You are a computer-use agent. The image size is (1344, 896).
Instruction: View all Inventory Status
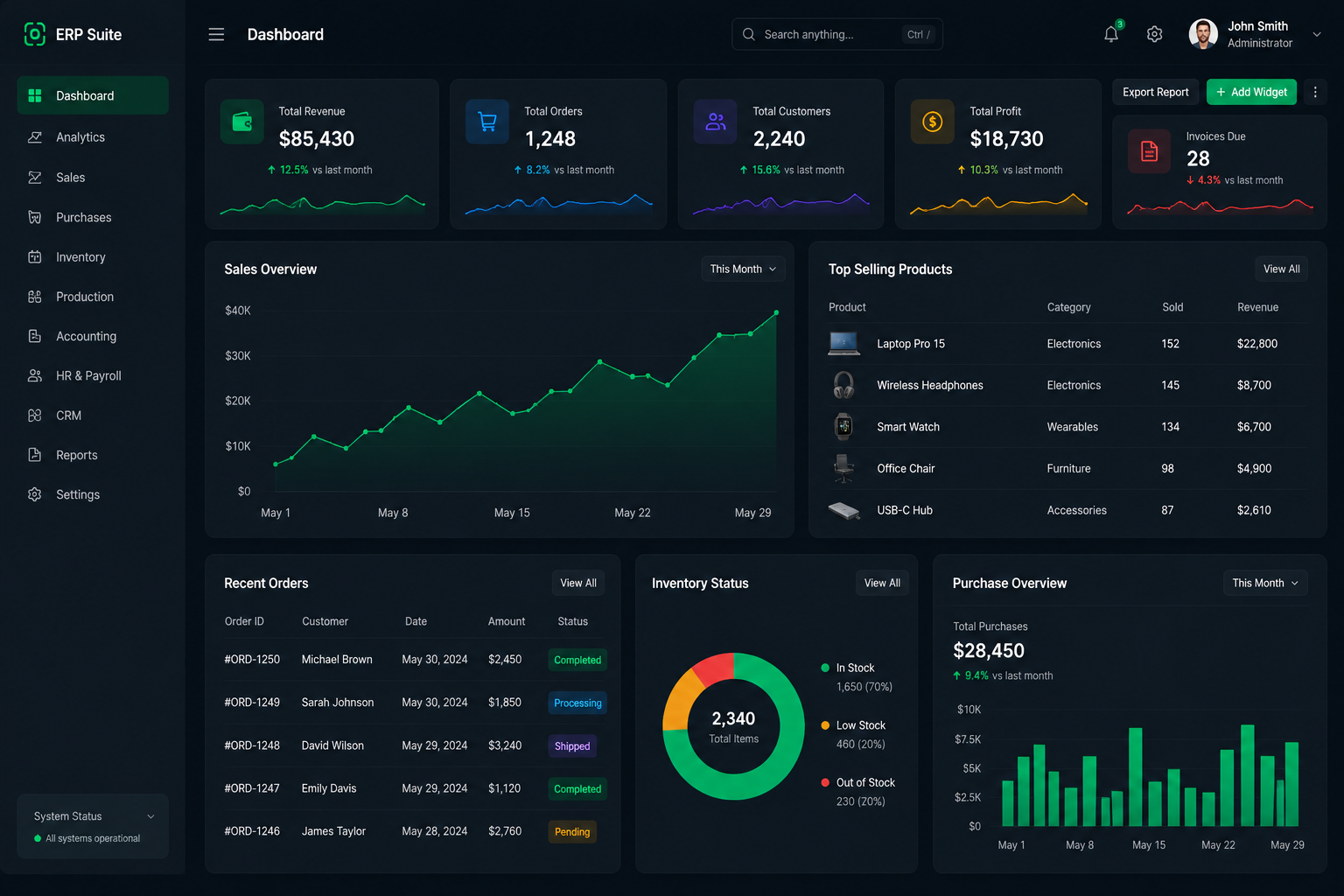(x=882, y=583)
